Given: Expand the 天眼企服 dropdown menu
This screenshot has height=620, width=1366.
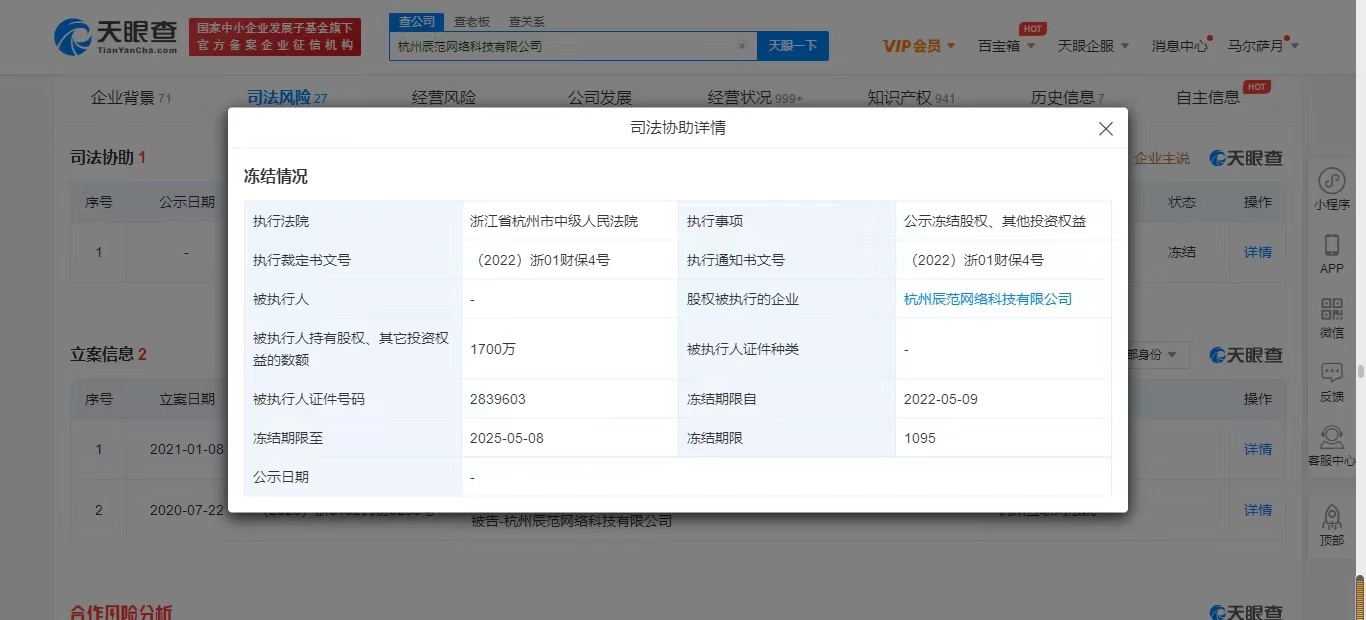Looking at the screenshot, I should 1093,46.
